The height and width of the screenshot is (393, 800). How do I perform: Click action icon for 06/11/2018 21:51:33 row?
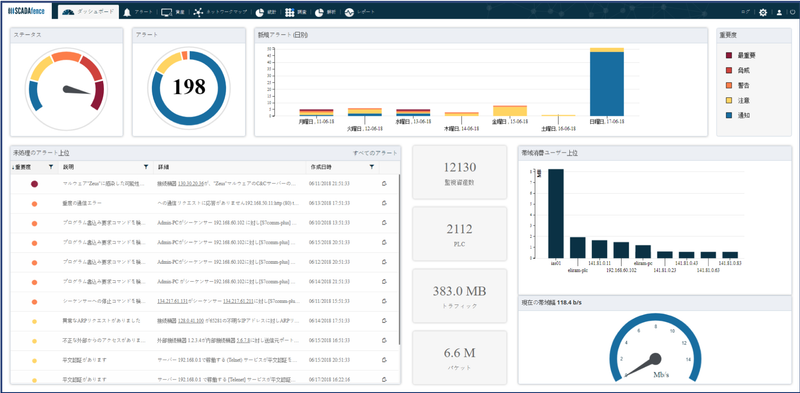[x=385, y=184]
